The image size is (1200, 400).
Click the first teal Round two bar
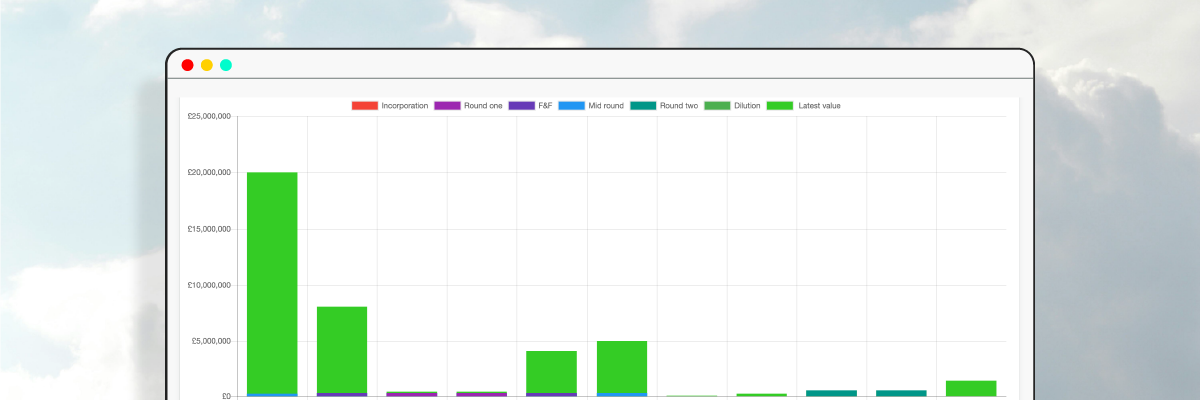click(832, 393)
